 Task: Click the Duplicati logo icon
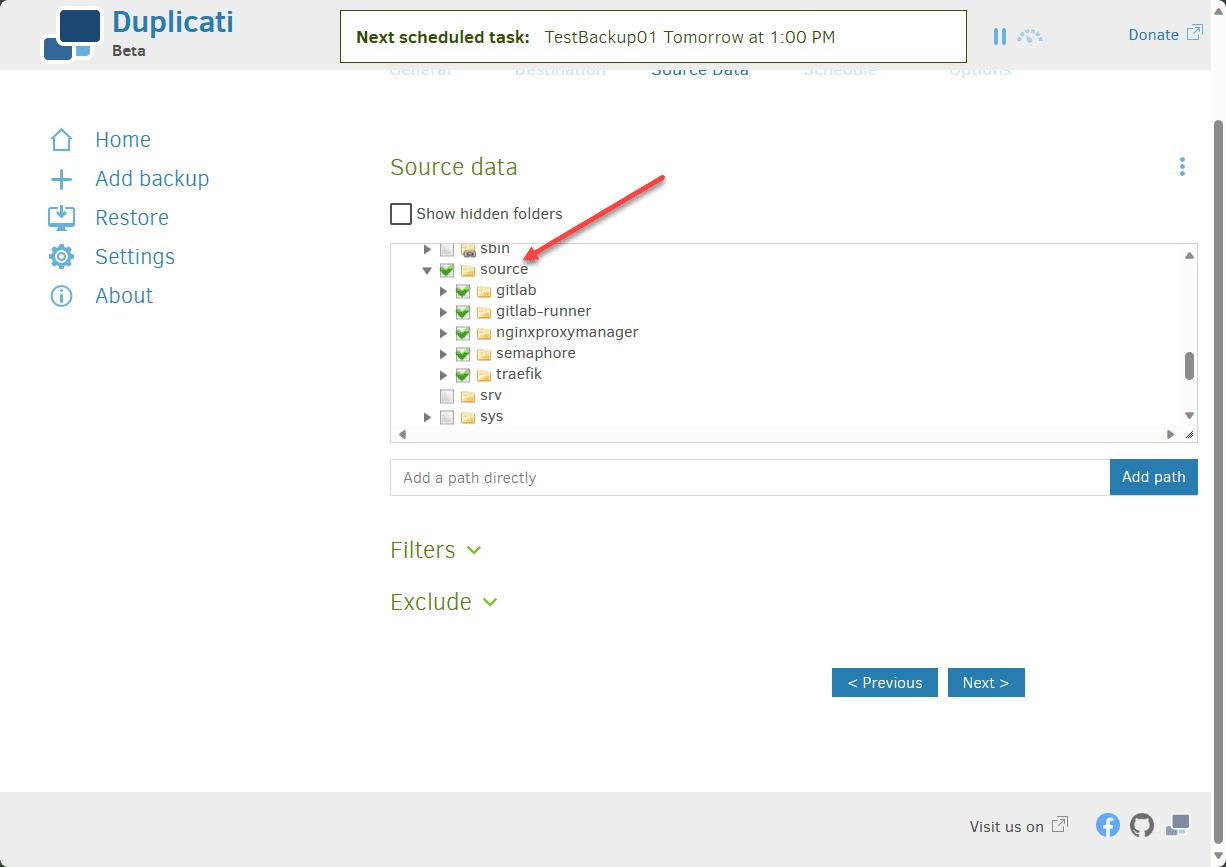click(x=73, y=34)
